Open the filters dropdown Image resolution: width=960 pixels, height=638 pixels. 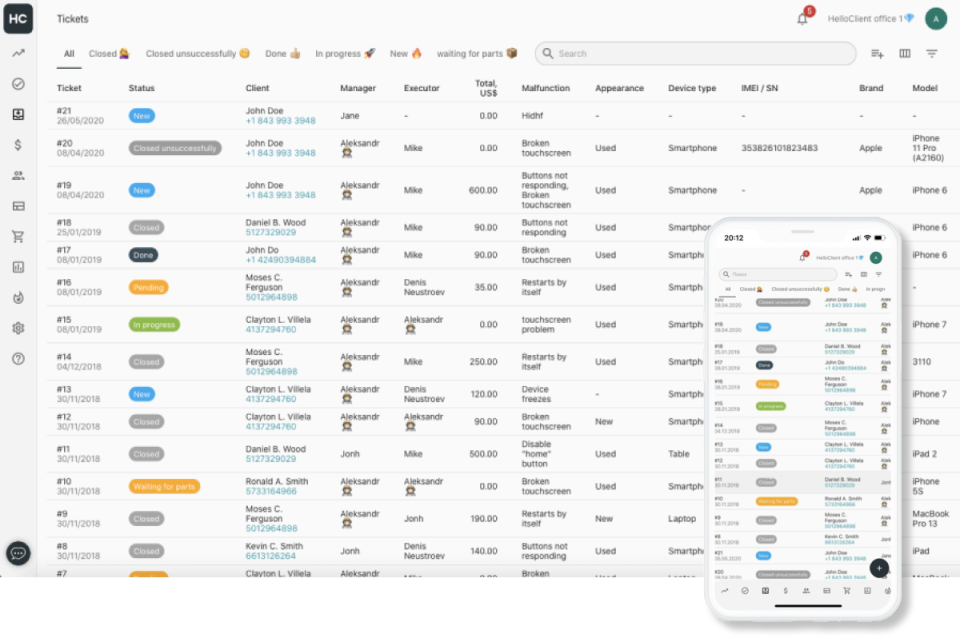(932, 53)
